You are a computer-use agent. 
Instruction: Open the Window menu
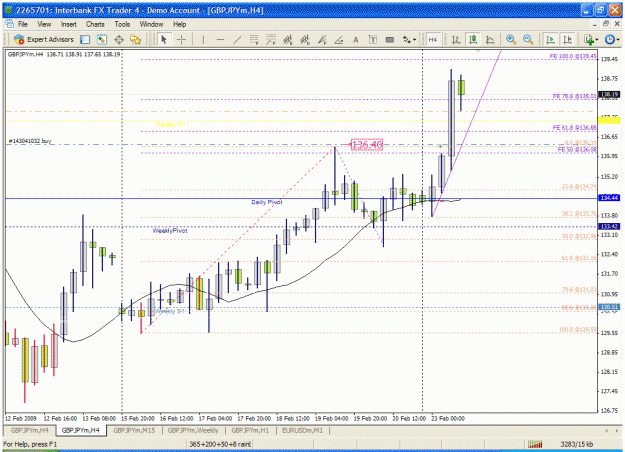151,24
